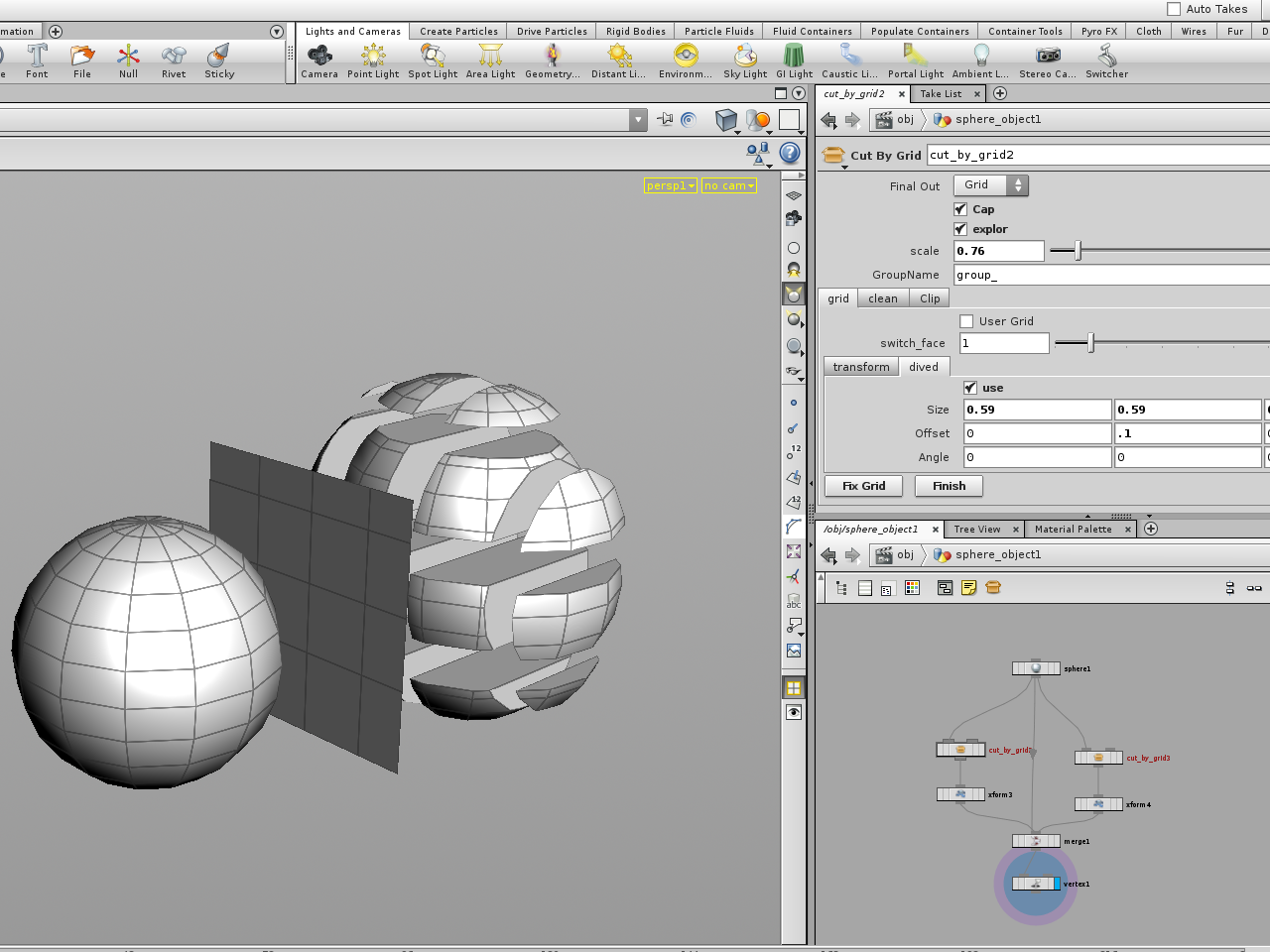Click the Sky Light shelf icon

click(x=745, y=58)
